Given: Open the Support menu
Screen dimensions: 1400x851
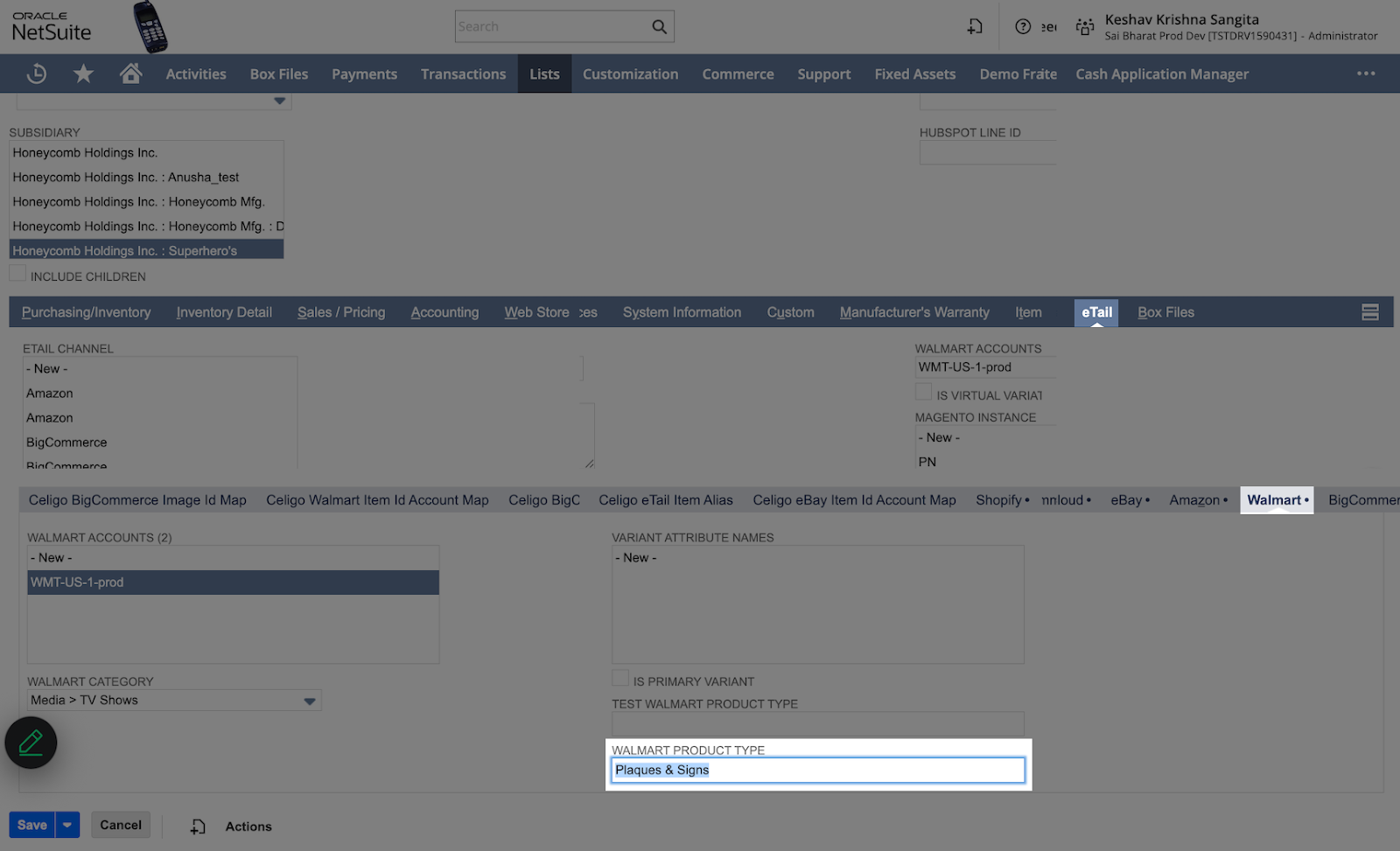Looking at the screenshot, I should 823,74.
